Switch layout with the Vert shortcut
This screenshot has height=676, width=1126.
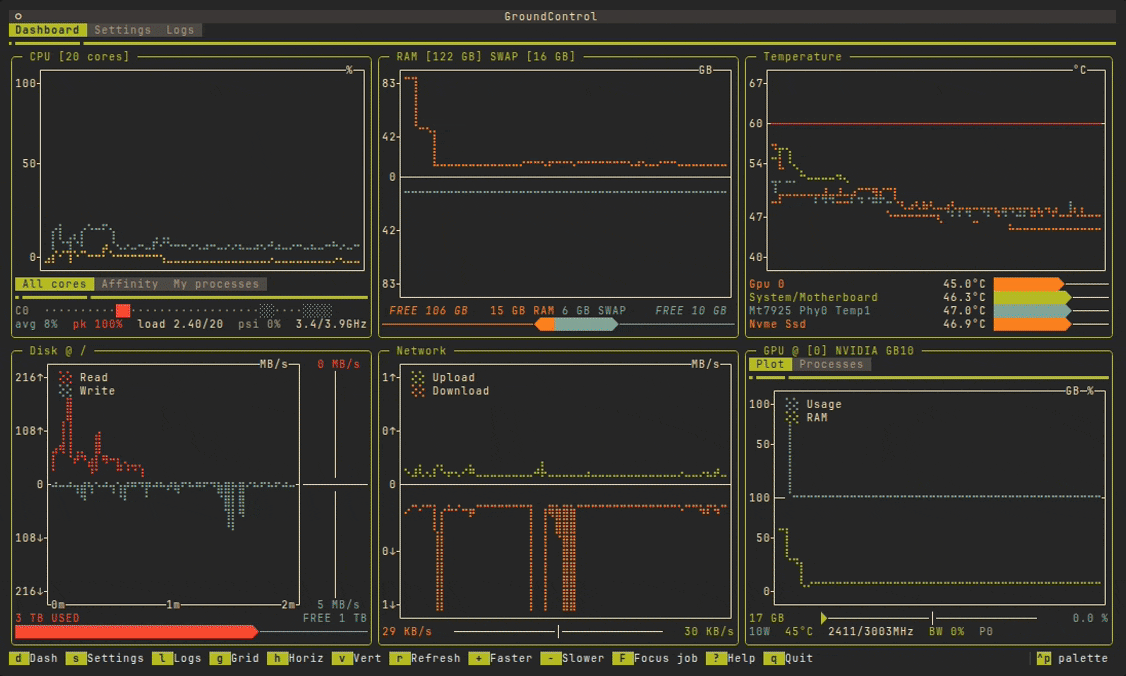coord(356,658)
